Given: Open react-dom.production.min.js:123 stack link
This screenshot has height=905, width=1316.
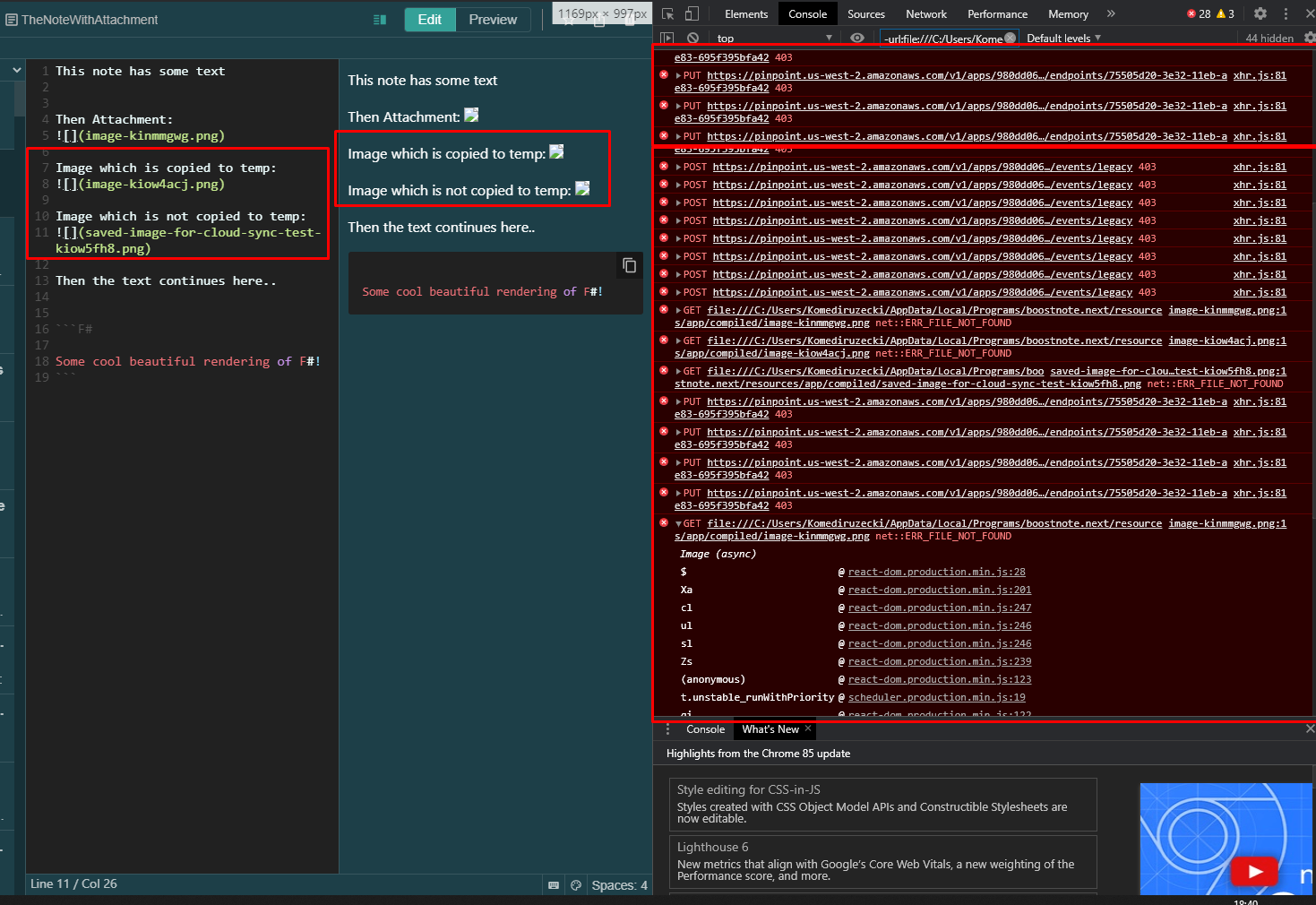Looking at the screenshot, I should [x=940, y=679].
